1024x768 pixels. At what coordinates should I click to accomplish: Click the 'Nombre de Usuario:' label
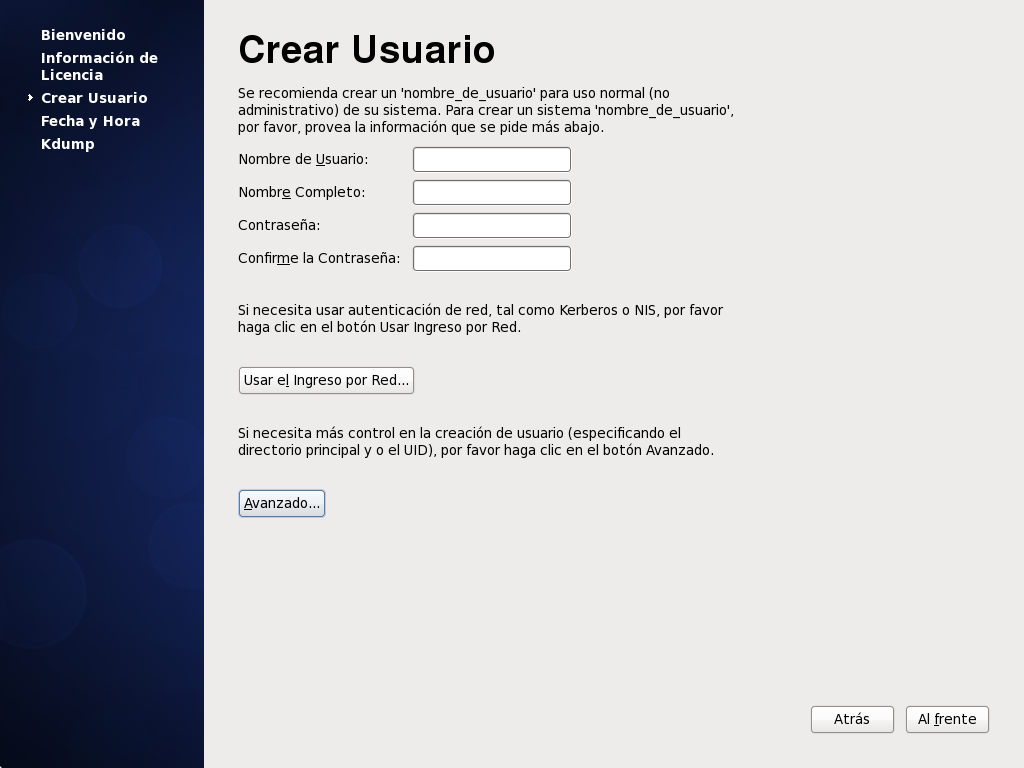303,160
